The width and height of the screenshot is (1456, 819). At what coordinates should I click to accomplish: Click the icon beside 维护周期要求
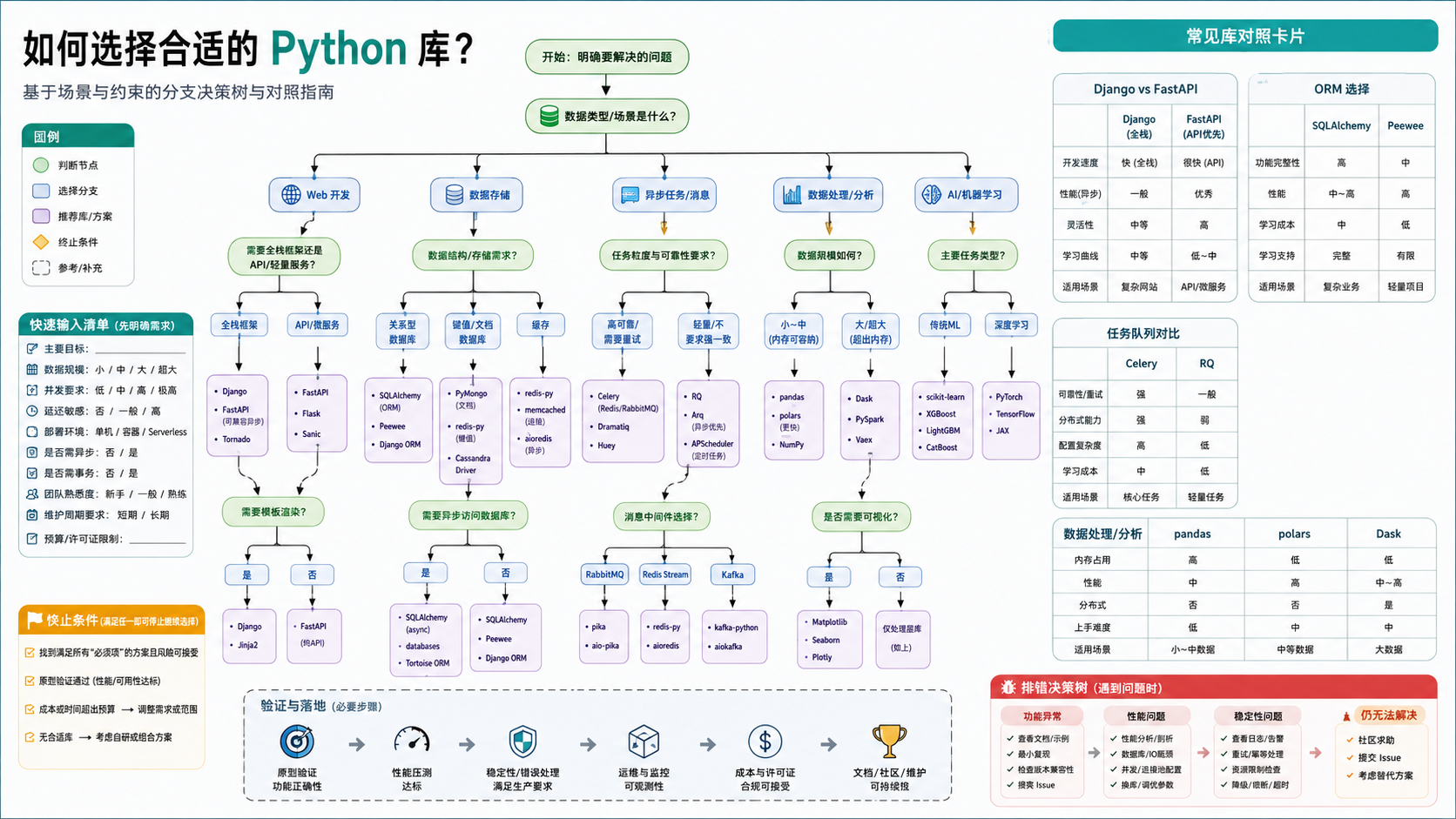32,514
